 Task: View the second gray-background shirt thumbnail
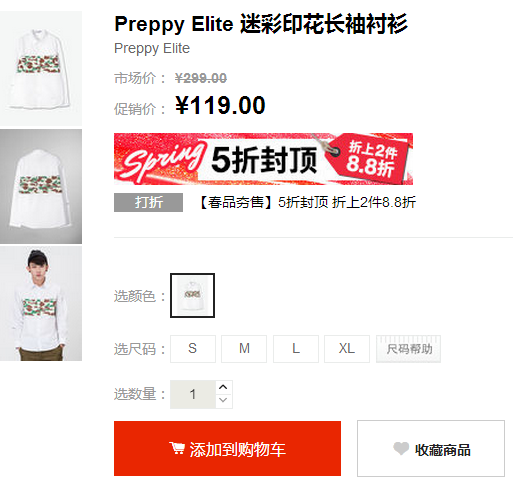pyautogui.click(x=41, y=186)
